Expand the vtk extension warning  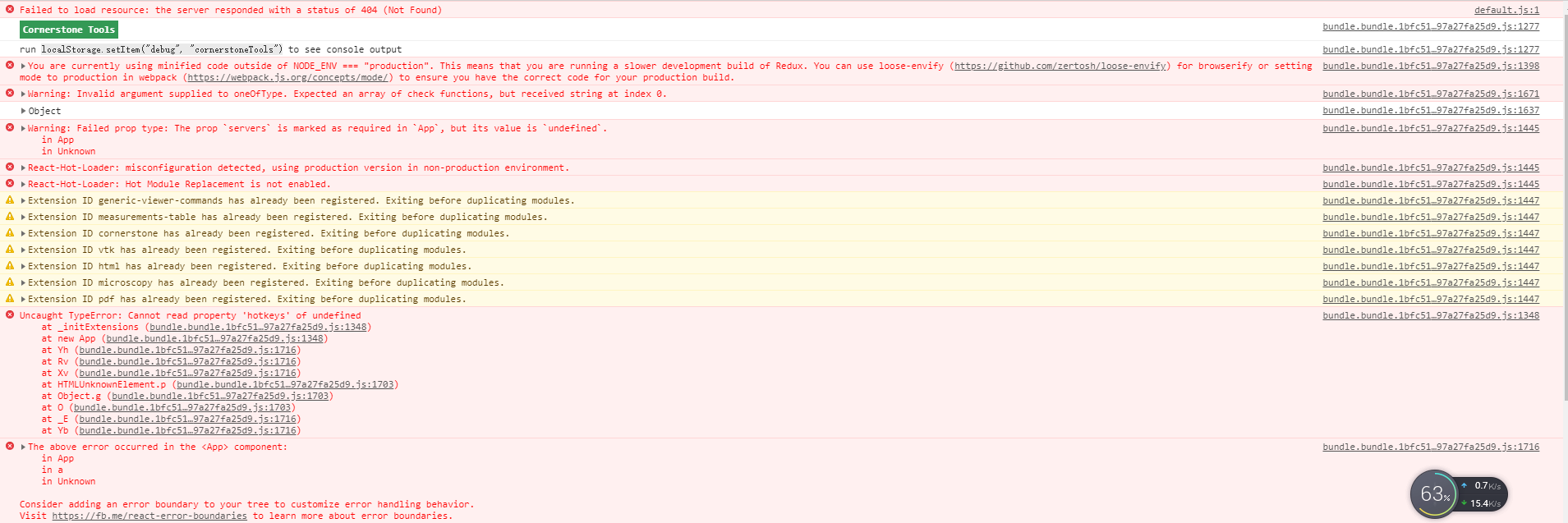(23, 250)
